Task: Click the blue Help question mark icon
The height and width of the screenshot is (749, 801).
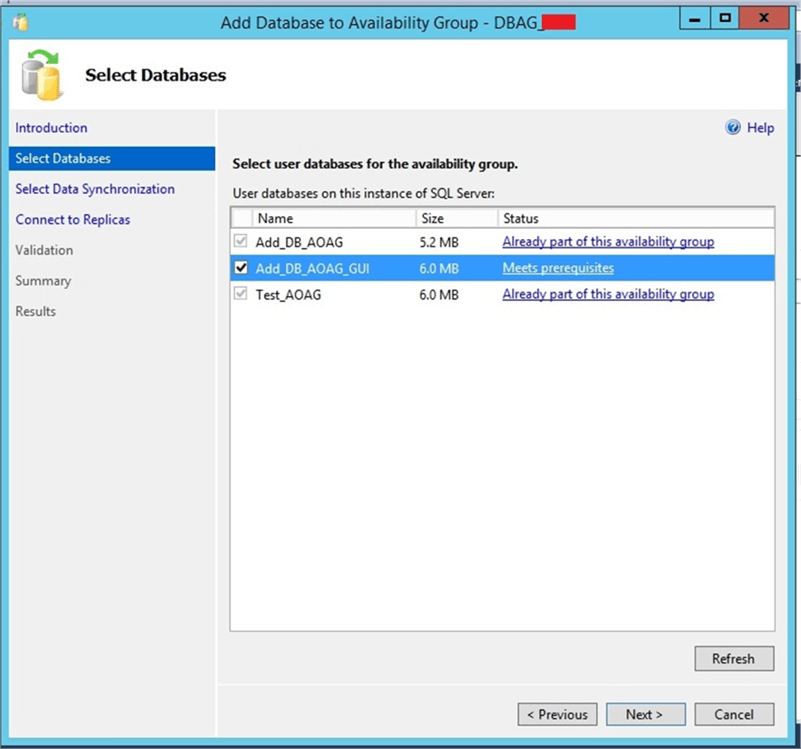Action: (x=733, y=128)
